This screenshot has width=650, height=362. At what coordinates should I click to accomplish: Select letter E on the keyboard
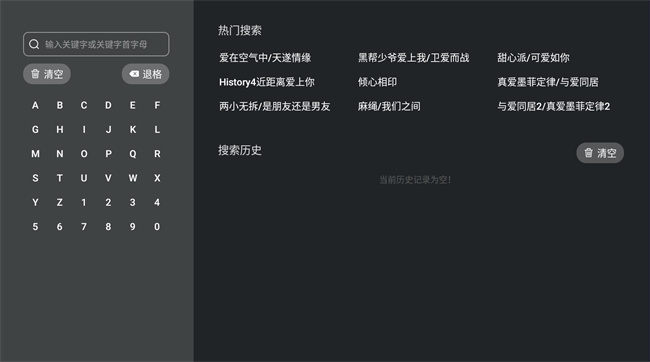click(133, 105)
